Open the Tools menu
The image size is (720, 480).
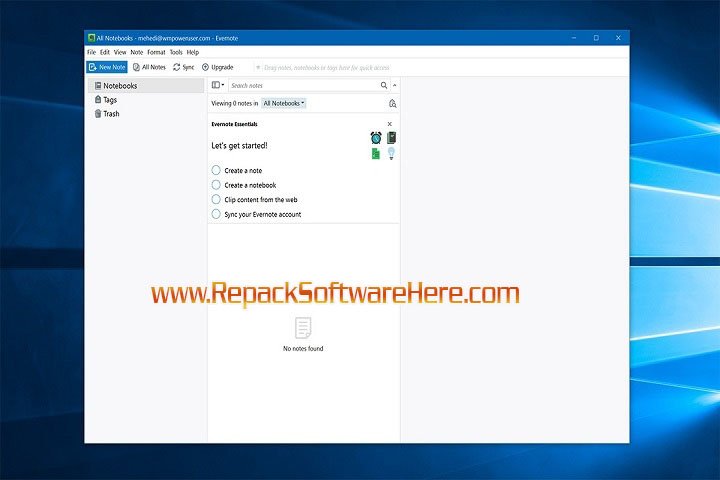coord(176,52)
